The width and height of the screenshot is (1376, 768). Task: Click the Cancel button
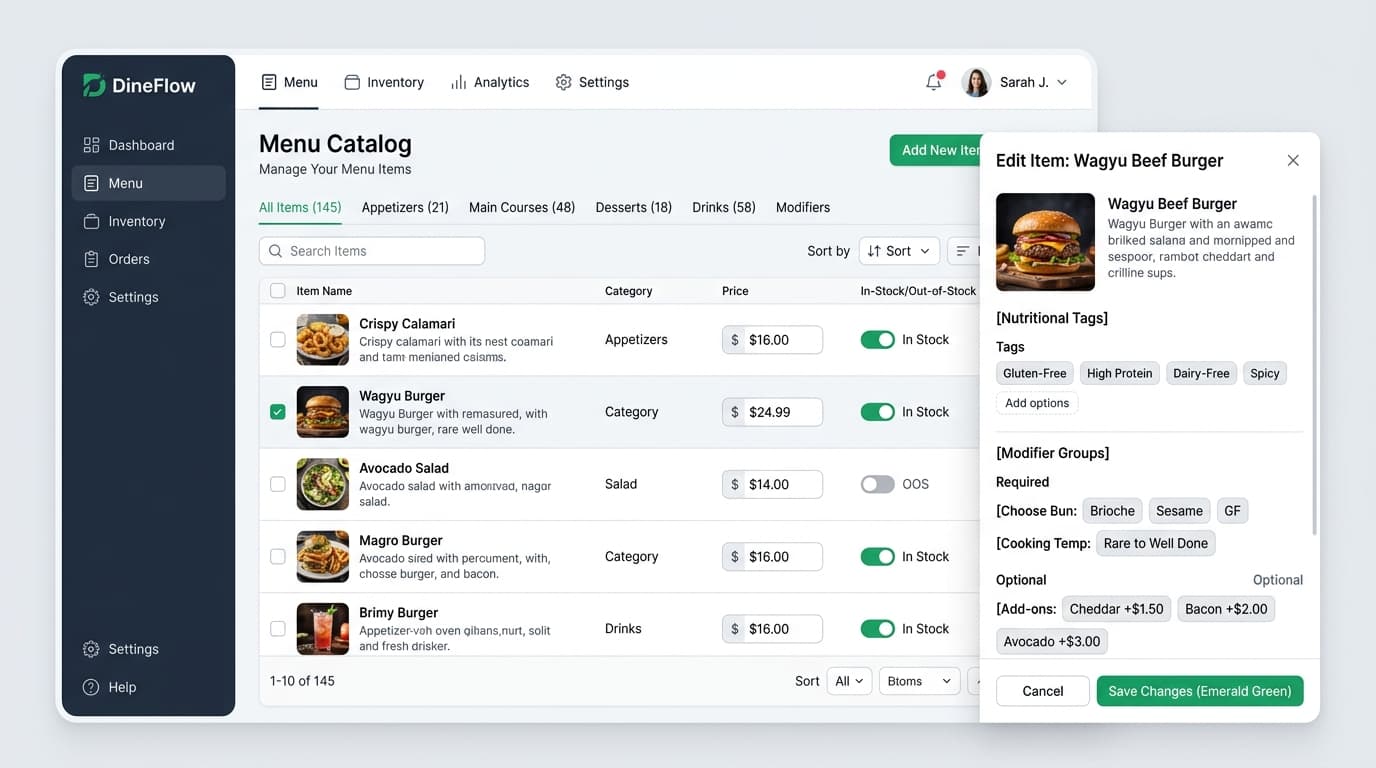coord(1043,691)
